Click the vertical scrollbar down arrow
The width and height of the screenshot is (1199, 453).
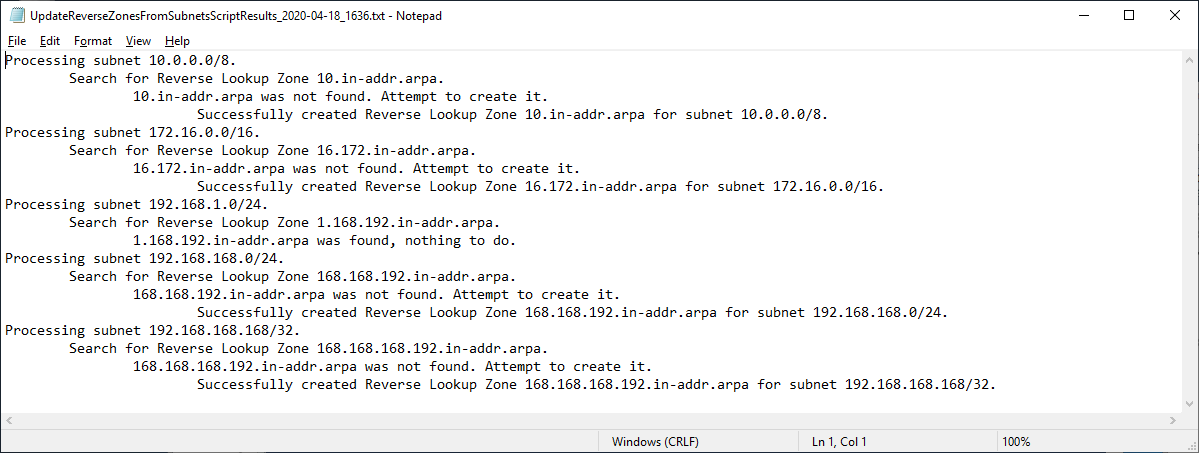coord(1187,404)
